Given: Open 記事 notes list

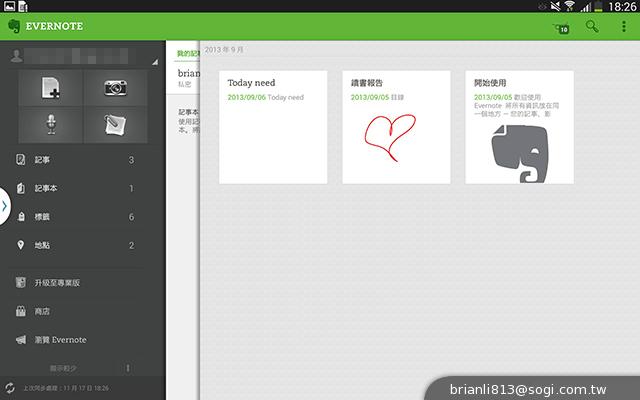Looking at the screenshot, I should click(x=76, y=160).
